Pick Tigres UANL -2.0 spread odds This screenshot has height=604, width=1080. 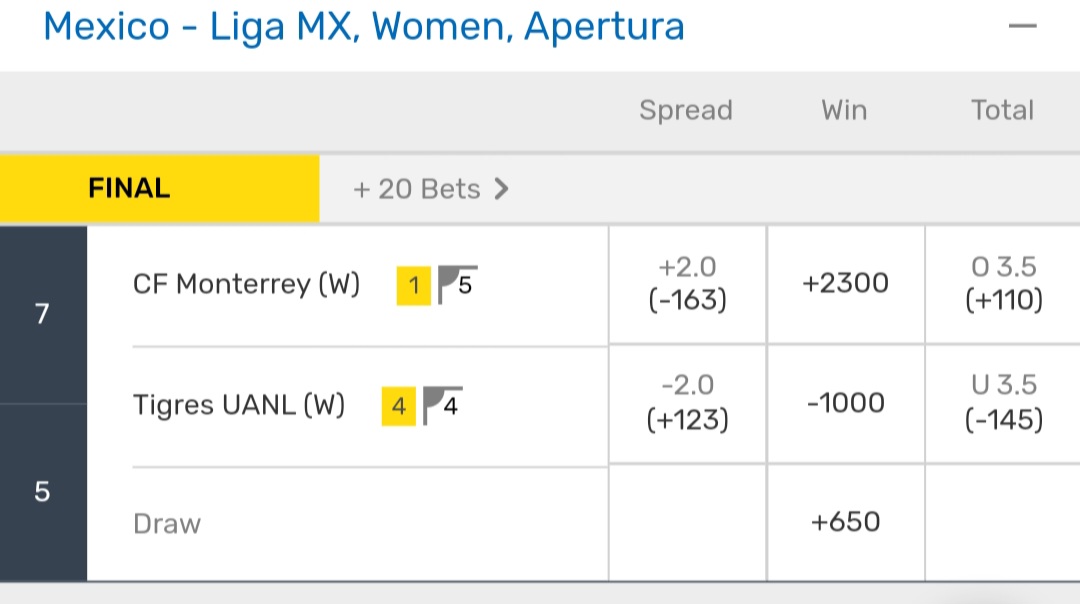[686, 403]
